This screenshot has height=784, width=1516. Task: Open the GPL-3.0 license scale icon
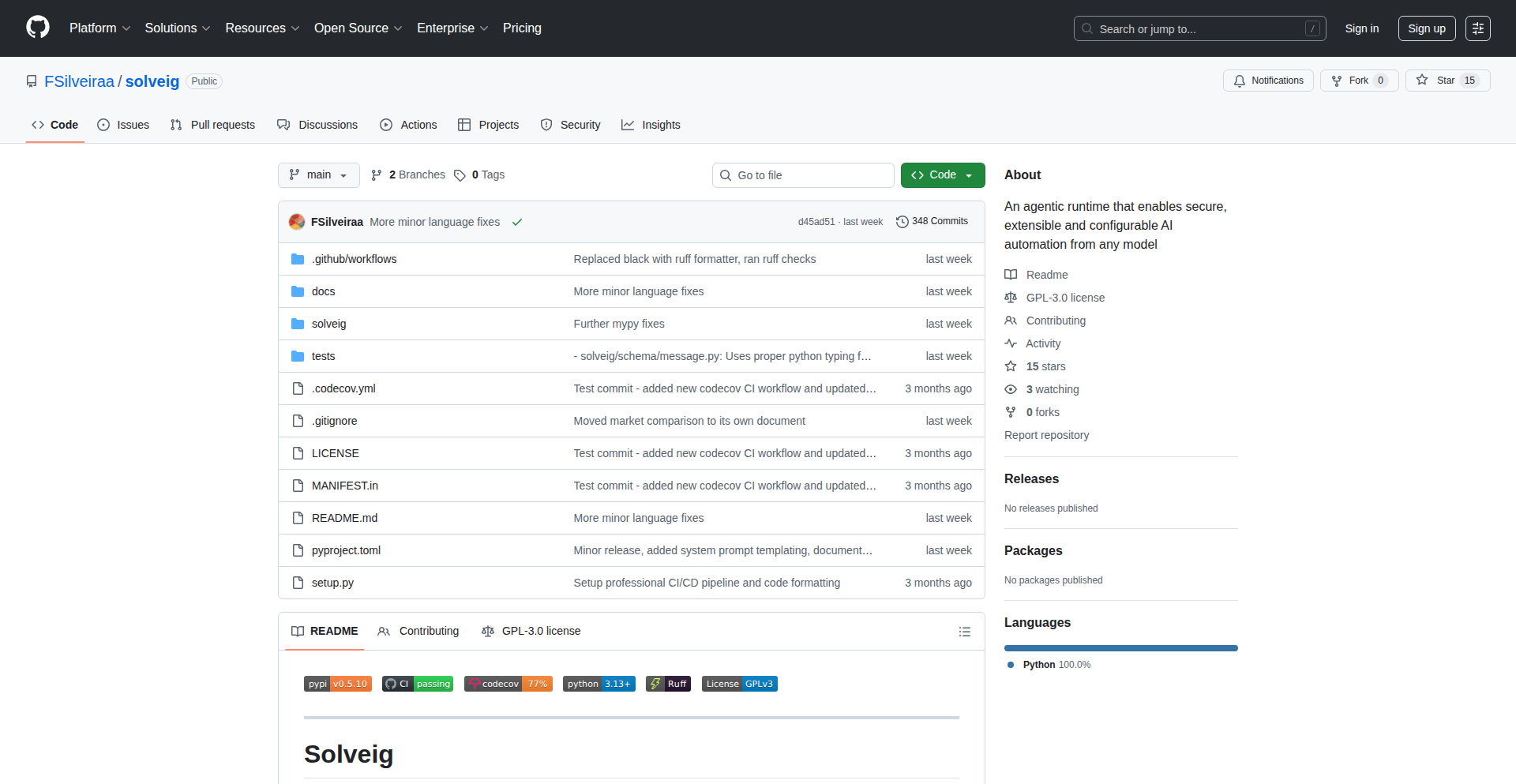click(1011, 298)
